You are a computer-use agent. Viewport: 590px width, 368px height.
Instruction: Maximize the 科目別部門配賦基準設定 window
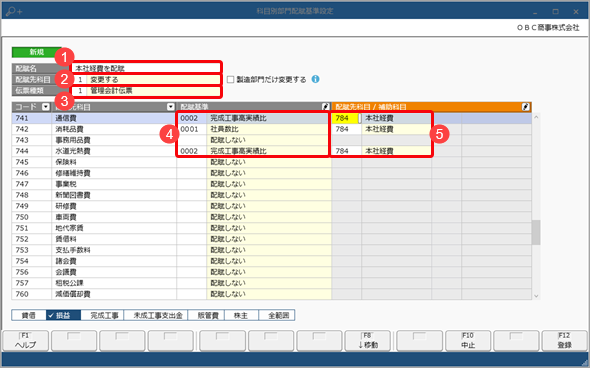point(555,12)
